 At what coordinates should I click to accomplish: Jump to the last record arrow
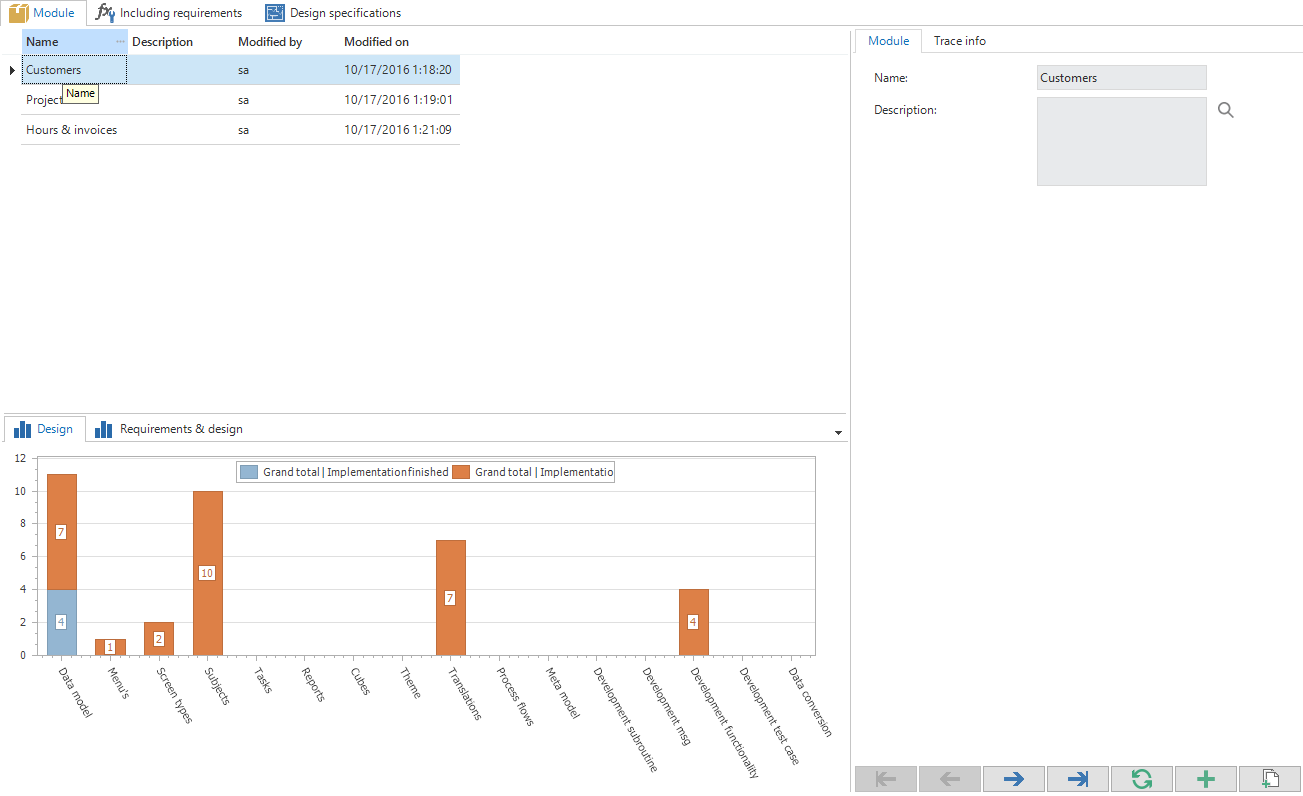pos(1078,779)
